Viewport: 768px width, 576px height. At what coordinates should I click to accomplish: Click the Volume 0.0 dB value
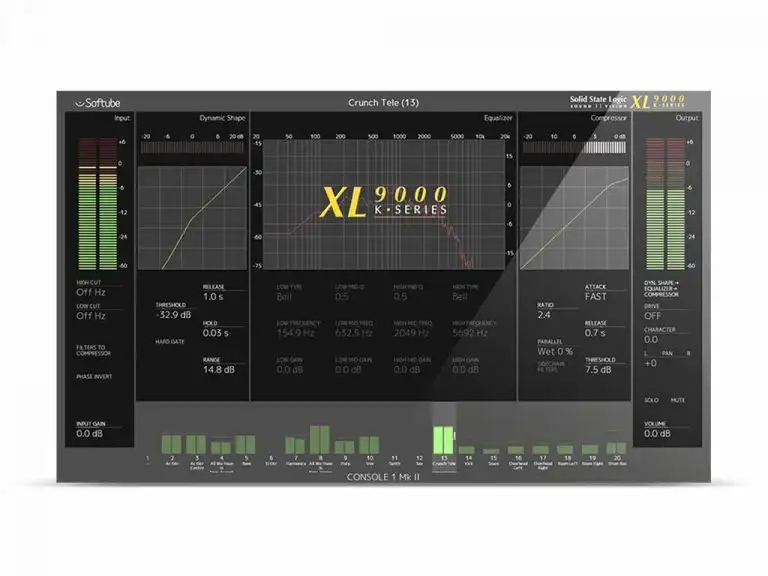tap(658, 433)
